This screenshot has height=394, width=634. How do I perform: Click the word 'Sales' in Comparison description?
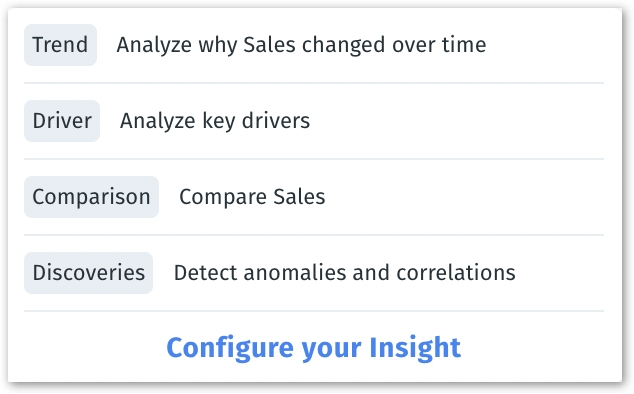coord(299,197)
